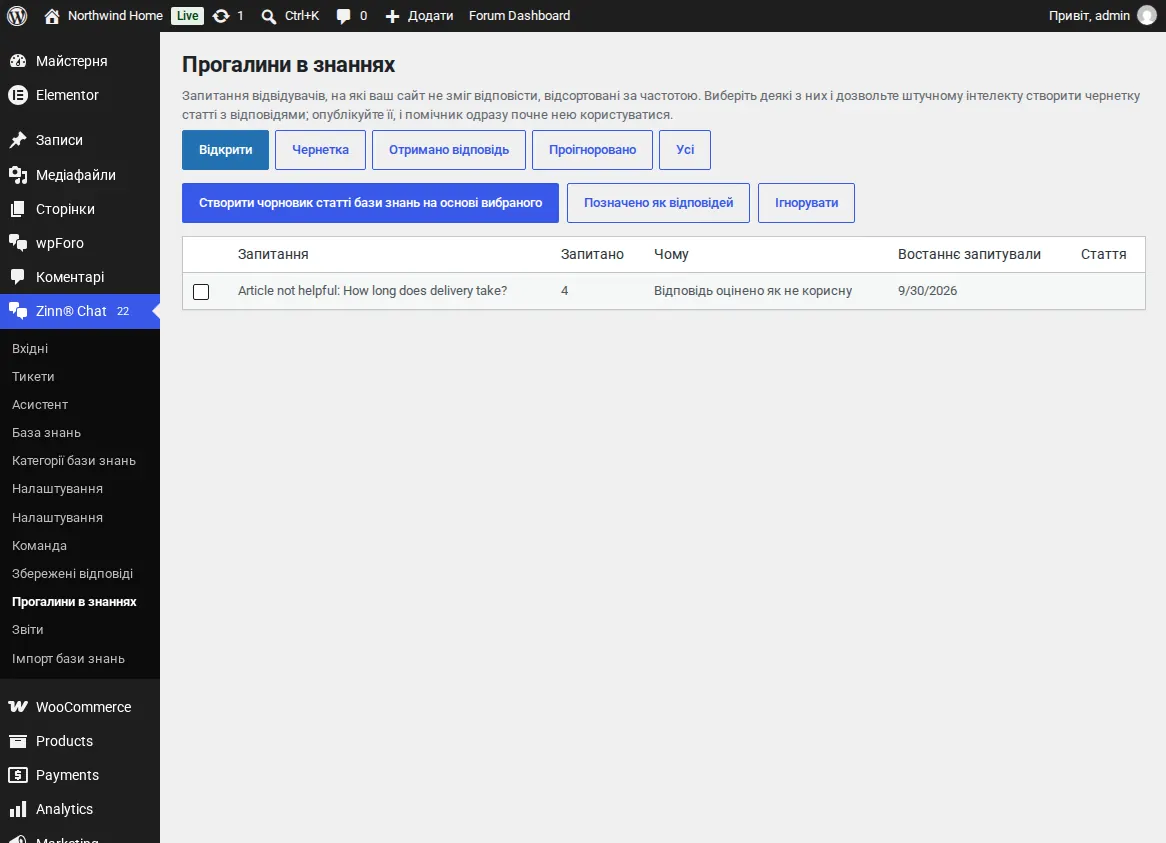
Task: Click the 'Article not helpful: How long does delivery take?' text
Action: coord(373,291)
